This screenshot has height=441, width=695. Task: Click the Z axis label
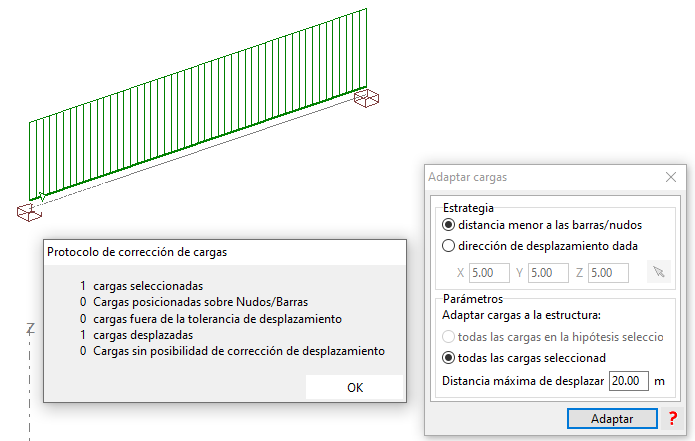click(30, 328)
